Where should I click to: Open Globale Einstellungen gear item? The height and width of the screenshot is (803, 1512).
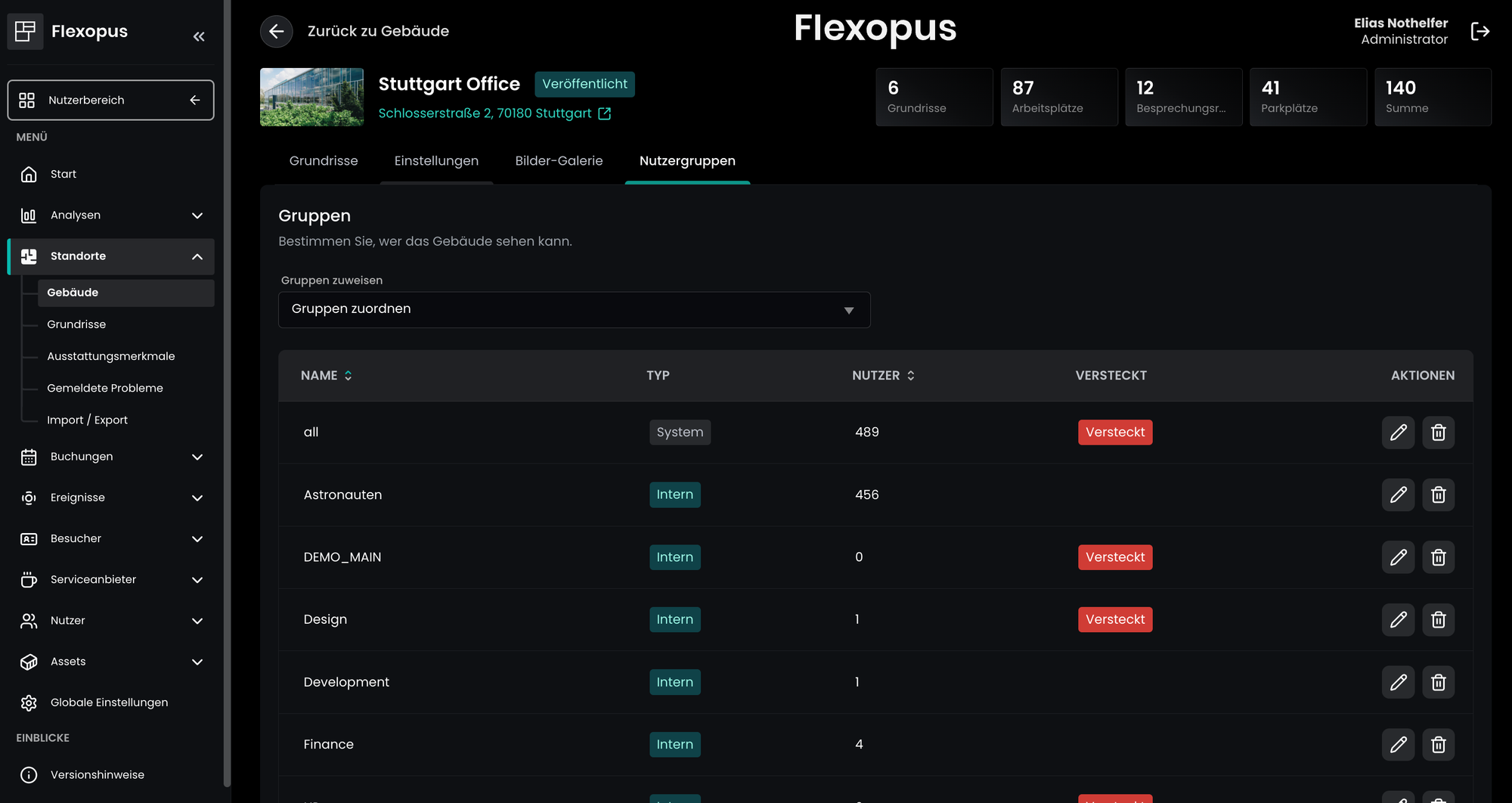pyautogui.click(x=109, y=702)
